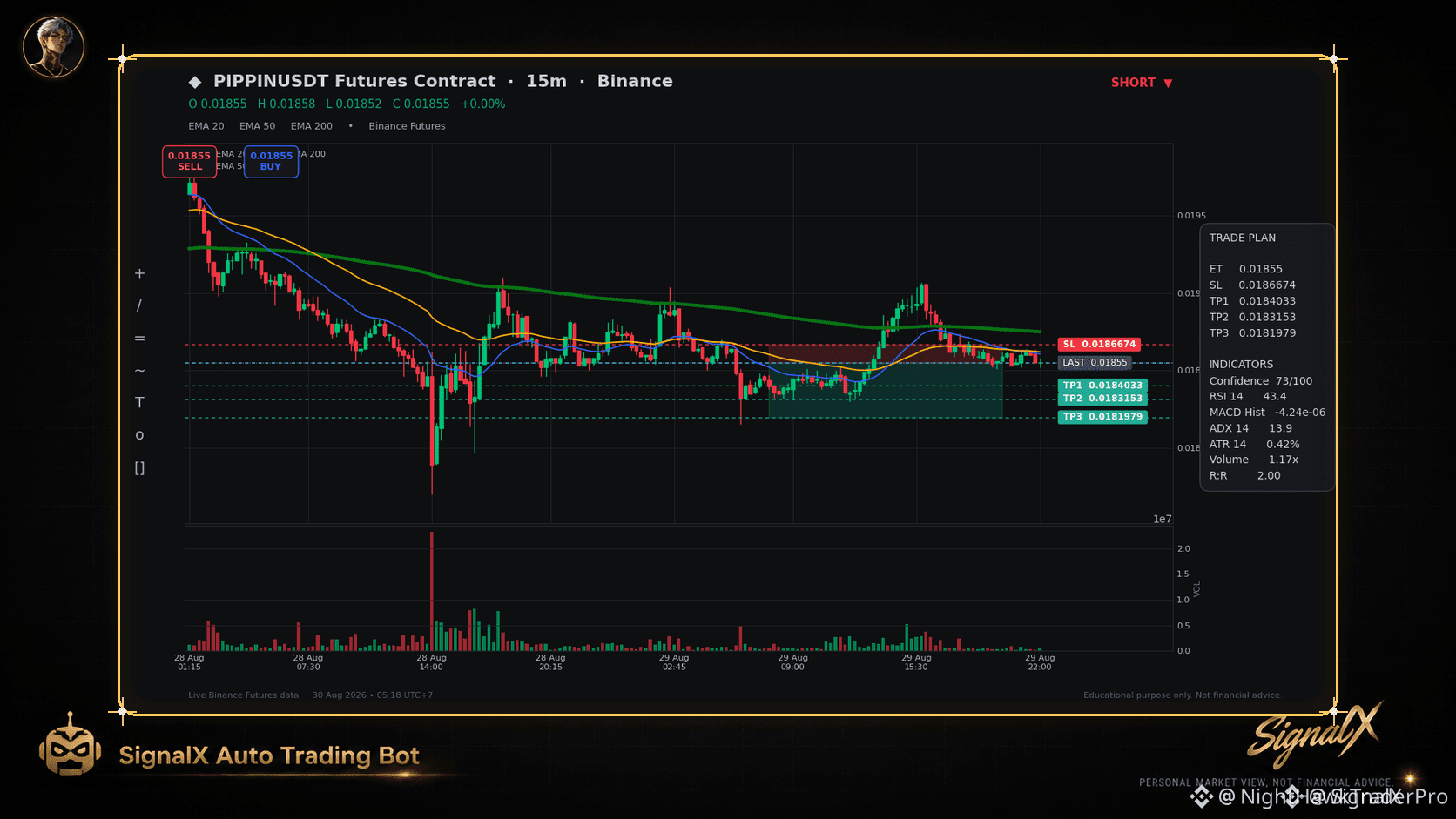The height and width of the screenshot is (819, 1456).
Task: Click the high price H 0.01858
Action: coord(286,104)
